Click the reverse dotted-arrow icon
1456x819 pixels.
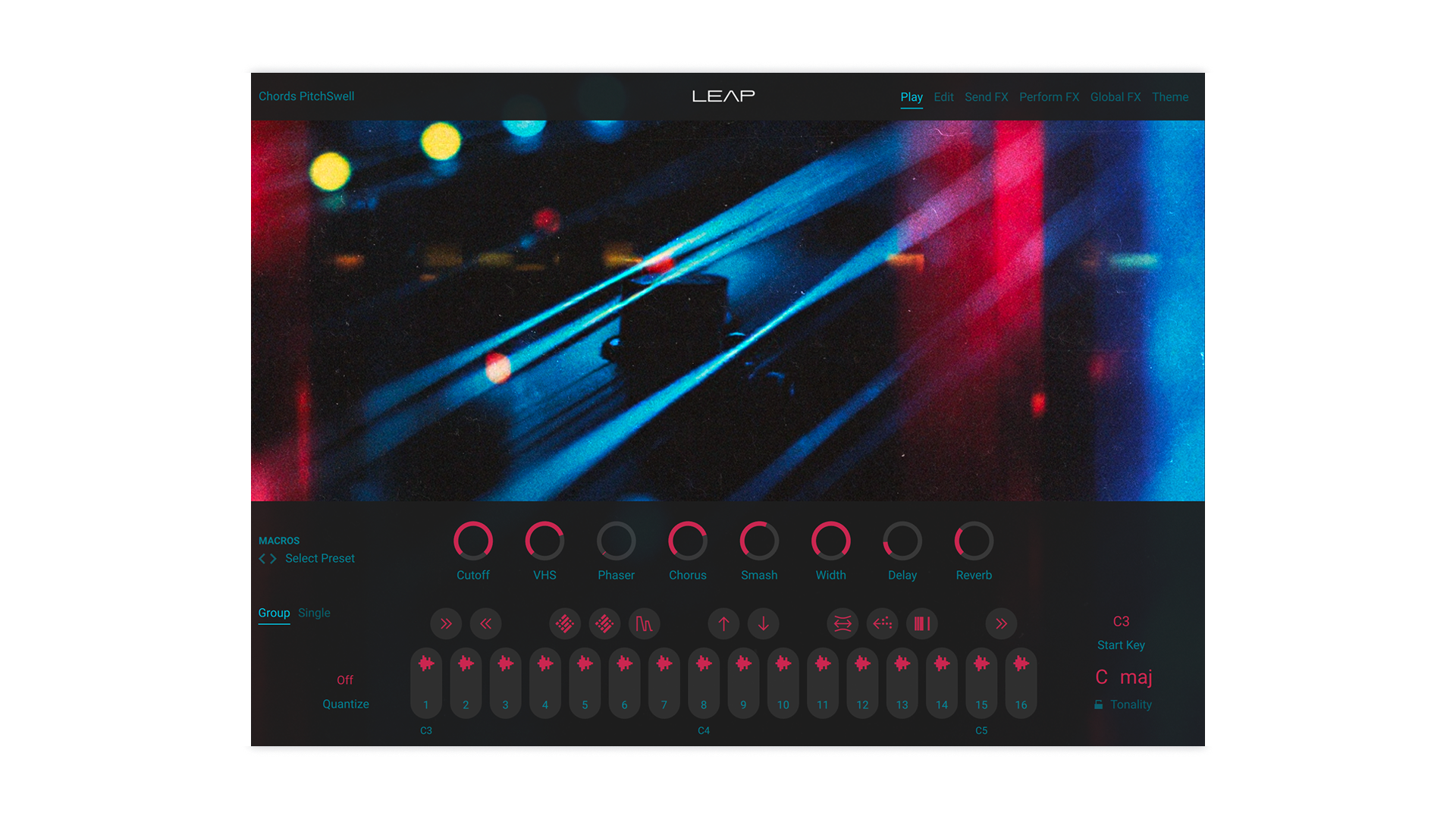click(882, 623)
